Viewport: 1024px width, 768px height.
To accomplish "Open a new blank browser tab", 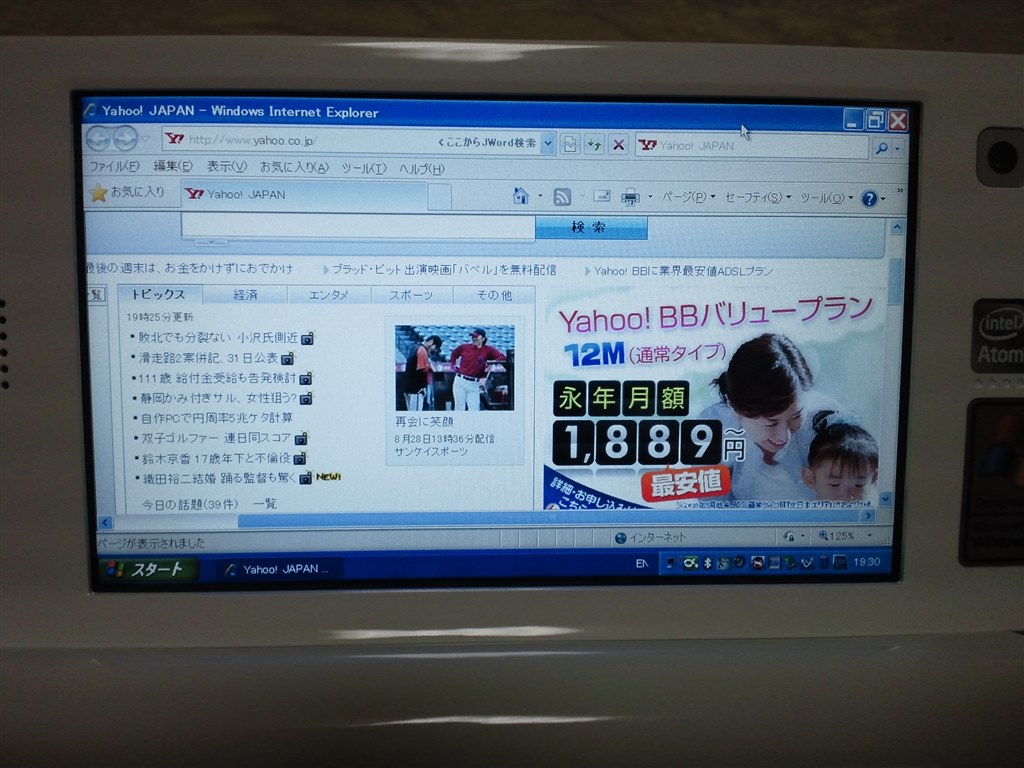I will coord(440,196).
